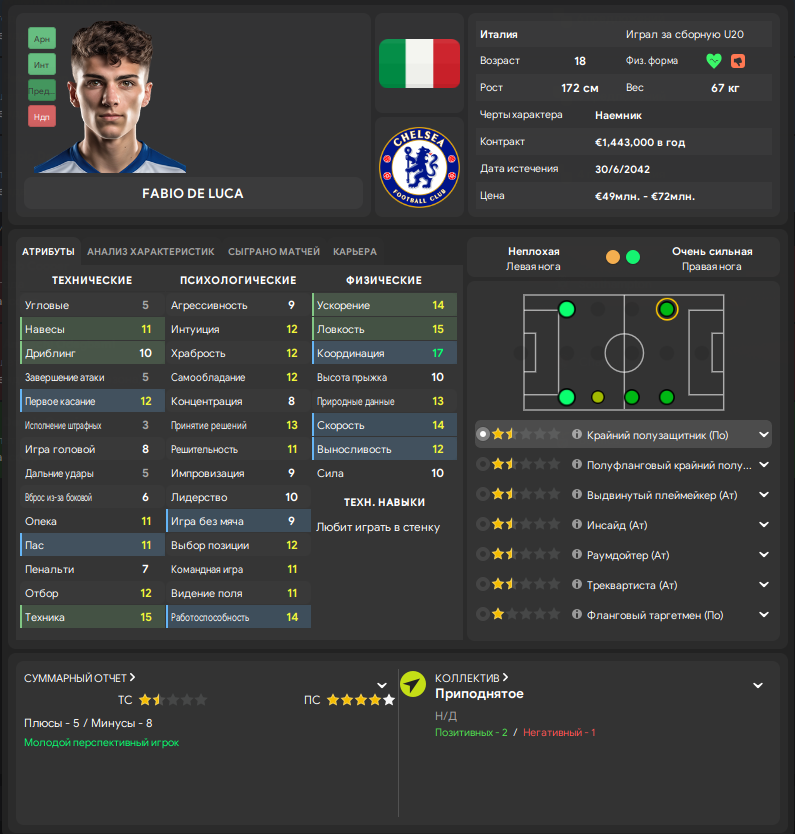
Task: Open the Карьера tab
Action: (355, 251)
